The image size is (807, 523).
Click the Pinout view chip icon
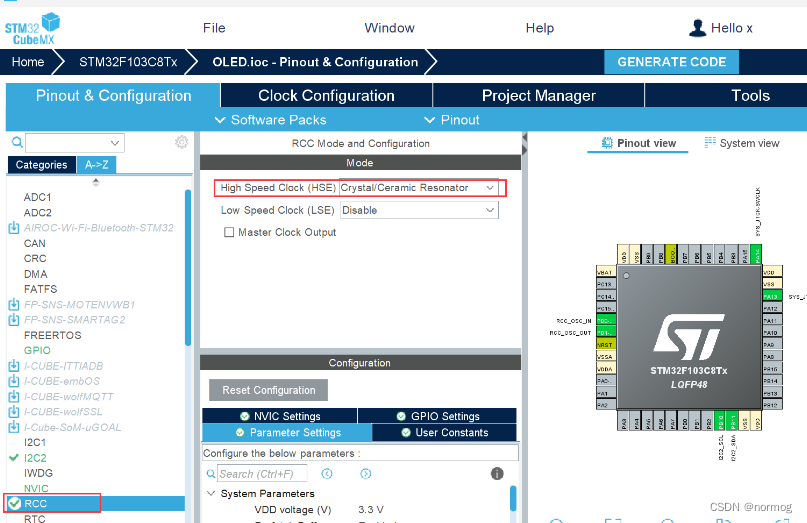pyautogui.click(x=607, y=143)
